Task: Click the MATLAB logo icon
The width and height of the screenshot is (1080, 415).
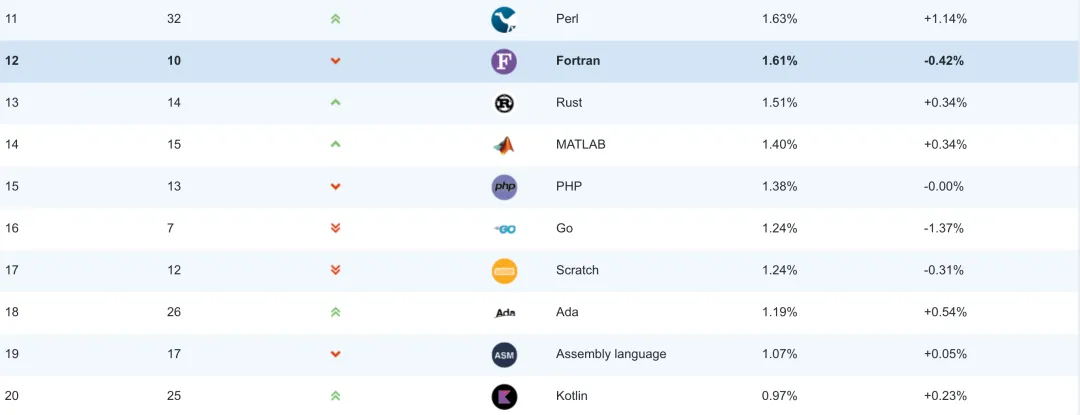Action: (504, 145)
